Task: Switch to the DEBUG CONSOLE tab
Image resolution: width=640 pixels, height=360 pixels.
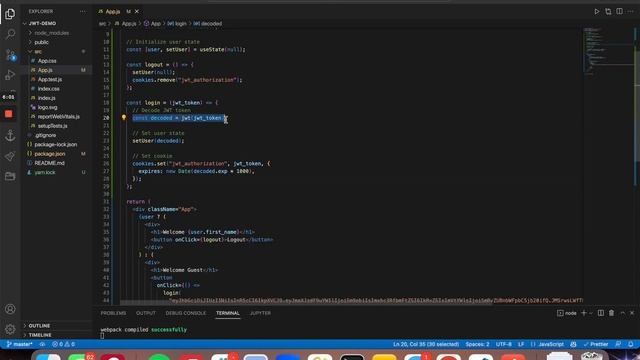Action: click(x=186, y=313)
